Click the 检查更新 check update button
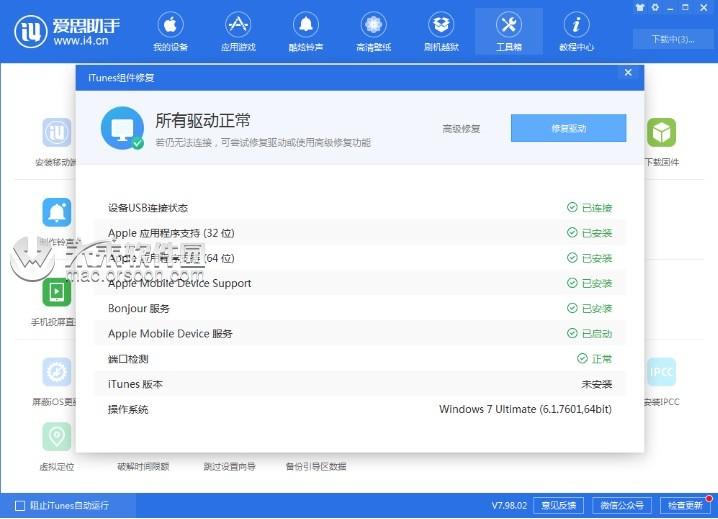This screenshot has height=519, width=718. click(x=685, y=505)
